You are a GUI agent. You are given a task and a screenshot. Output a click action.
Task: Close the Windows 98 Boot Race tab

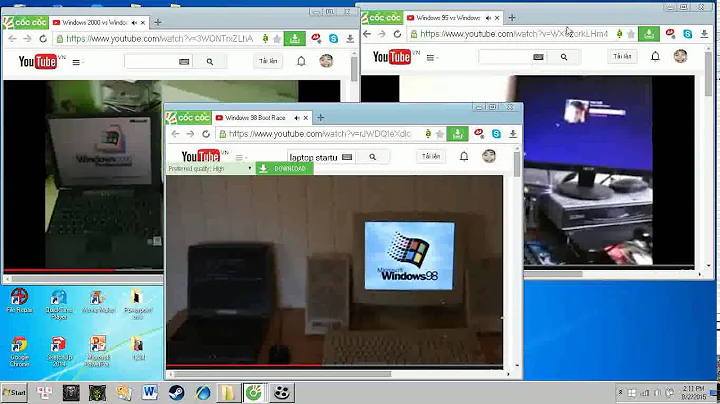tap(306, 118)
